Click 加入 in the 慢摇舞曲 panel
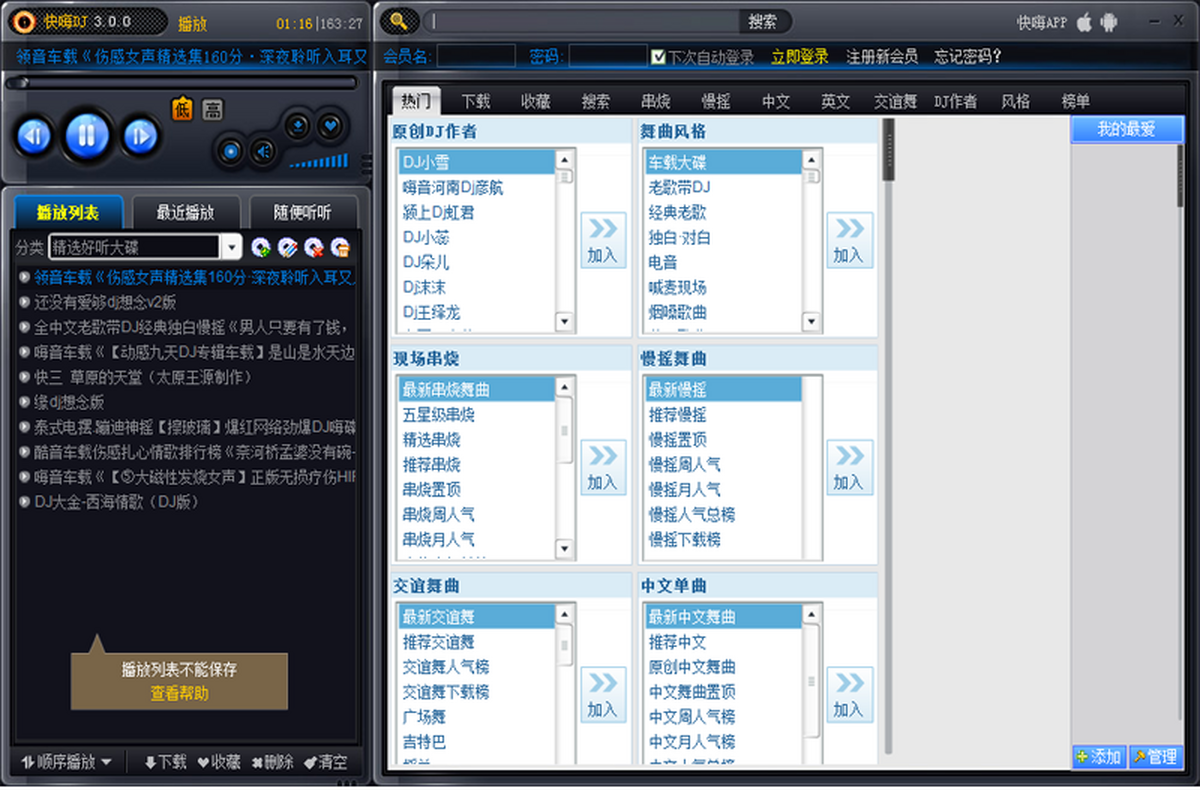Image resolution: width=1200 pixels, height=800 pixels. click(848, 468)
